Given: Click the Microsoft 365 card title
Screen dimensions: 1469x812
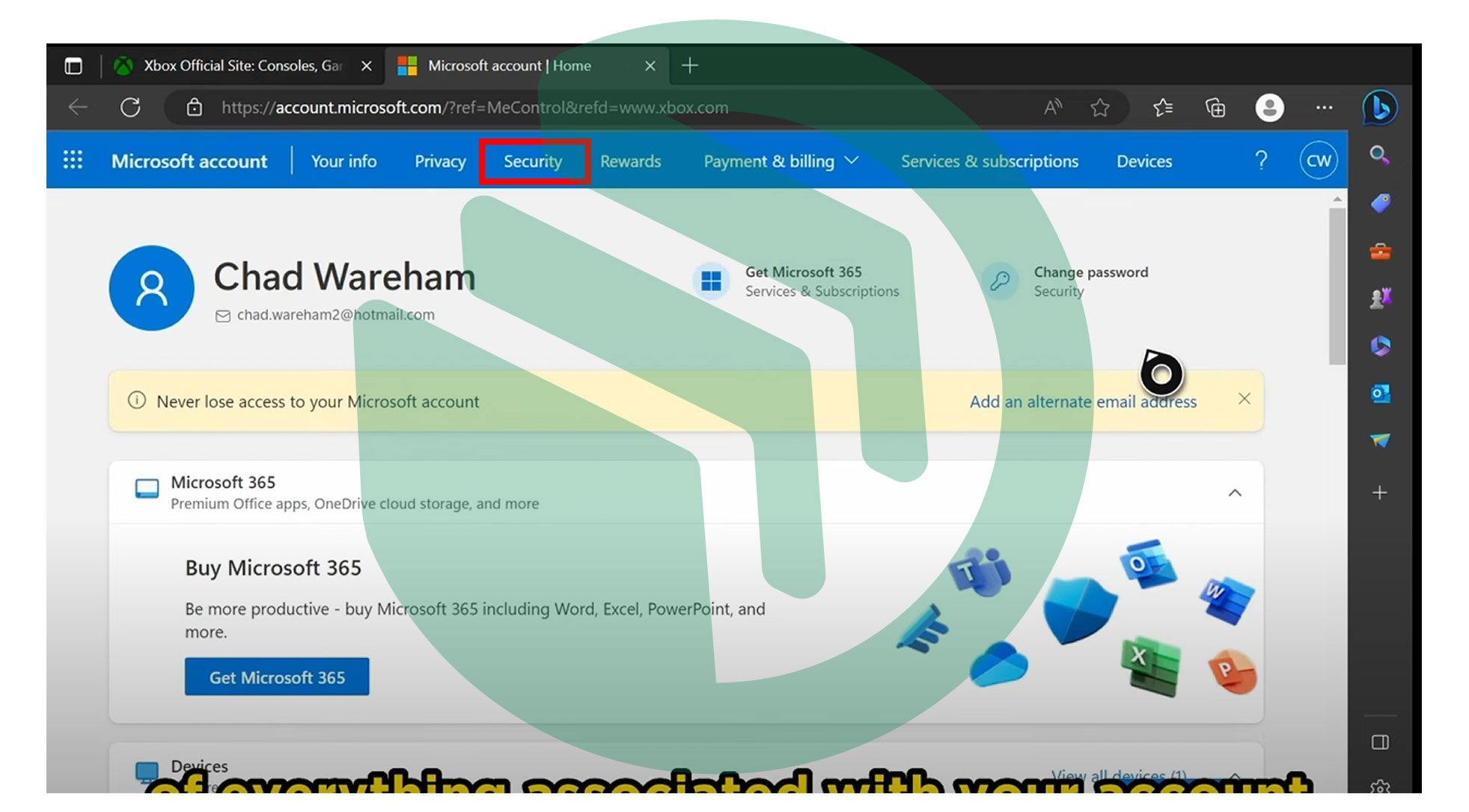Looking at the screenshot, I should pyautogui.click(x=223, y=483).
